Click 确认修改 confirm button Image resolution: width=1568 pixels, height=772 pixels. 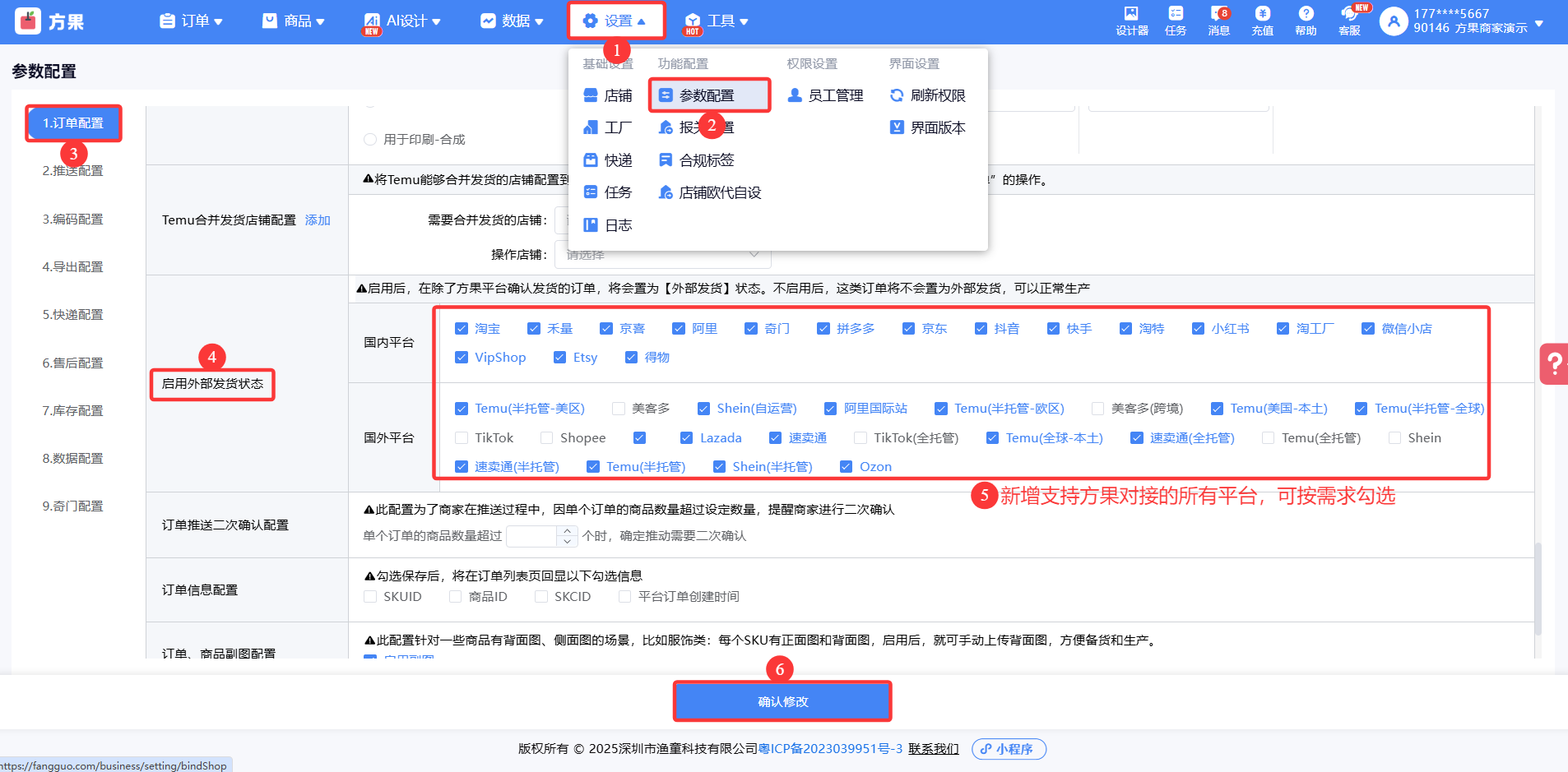pos(782,701)
